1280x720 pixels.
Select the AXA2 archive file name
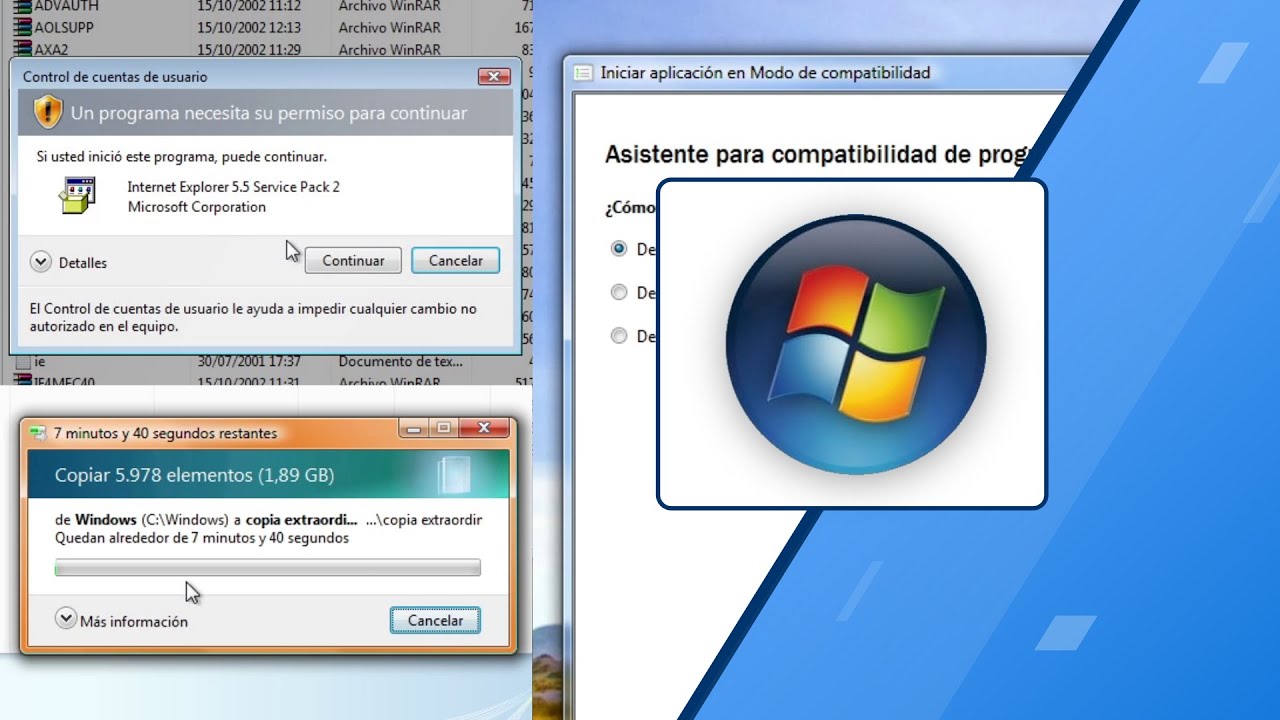(51, 49)
